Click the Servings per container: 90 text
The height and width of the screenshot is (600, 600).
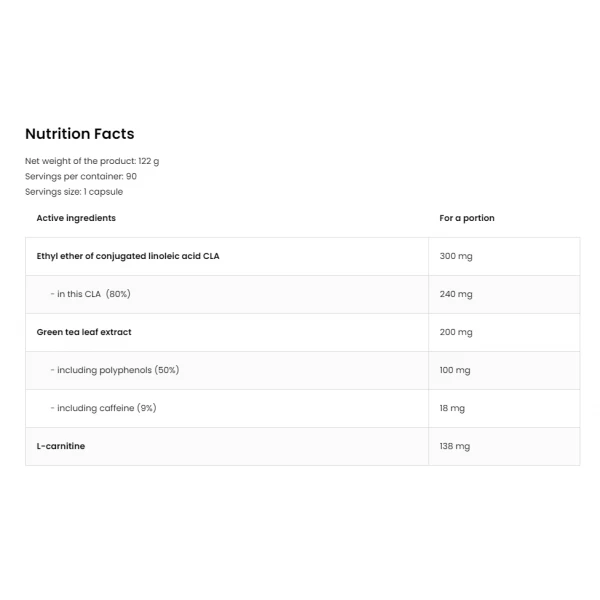pos(81,176)
